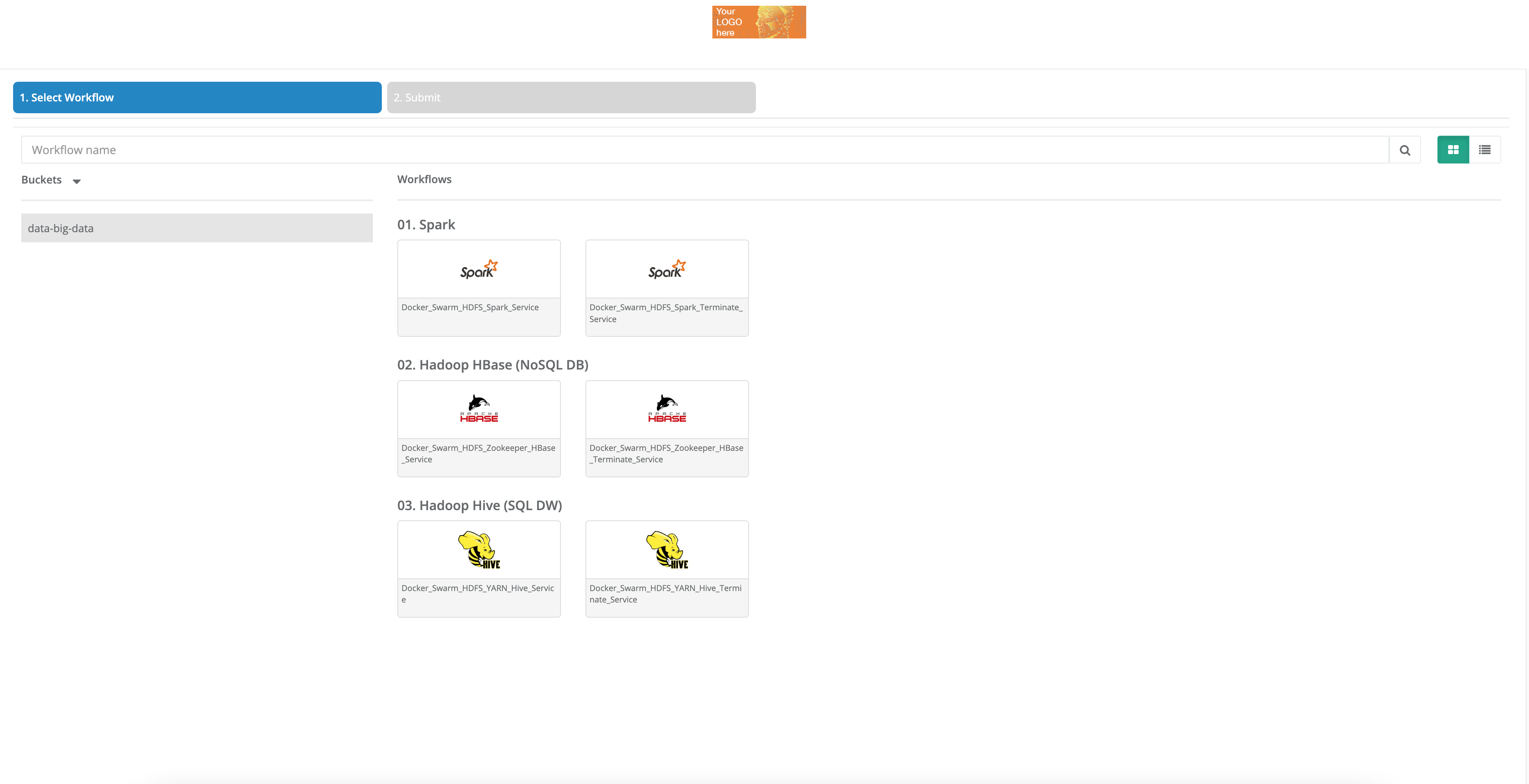This screenshot has width=1529, height=784.
Task: Select Docker_Swarm_HDFS_YARN_Hive_Terminate_Service workflow name
Action: tap(666, 594)
